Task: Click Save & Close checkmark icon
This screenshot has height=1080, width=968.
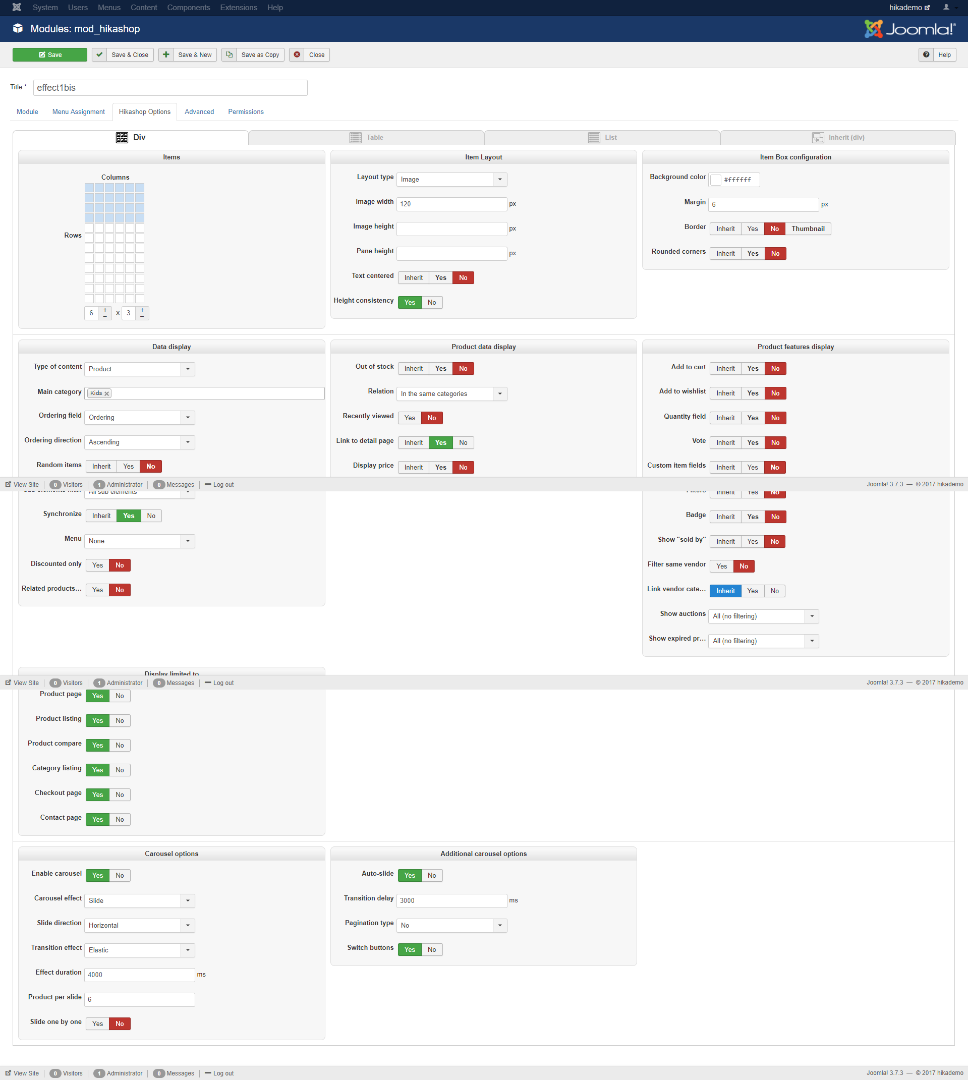Action: (x=99, y=54)
